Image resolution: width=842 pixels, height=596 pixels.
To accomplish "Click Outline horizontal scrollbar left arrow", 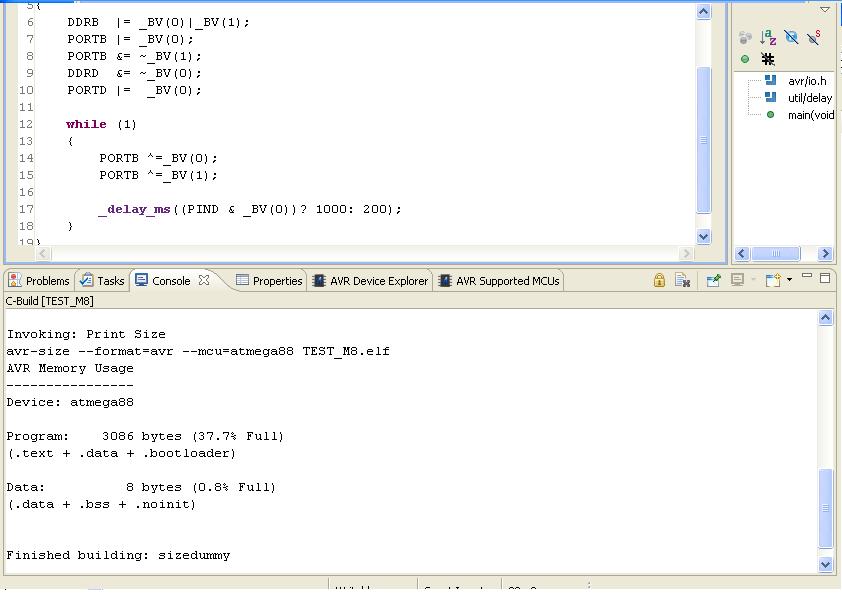I will 742,253.
